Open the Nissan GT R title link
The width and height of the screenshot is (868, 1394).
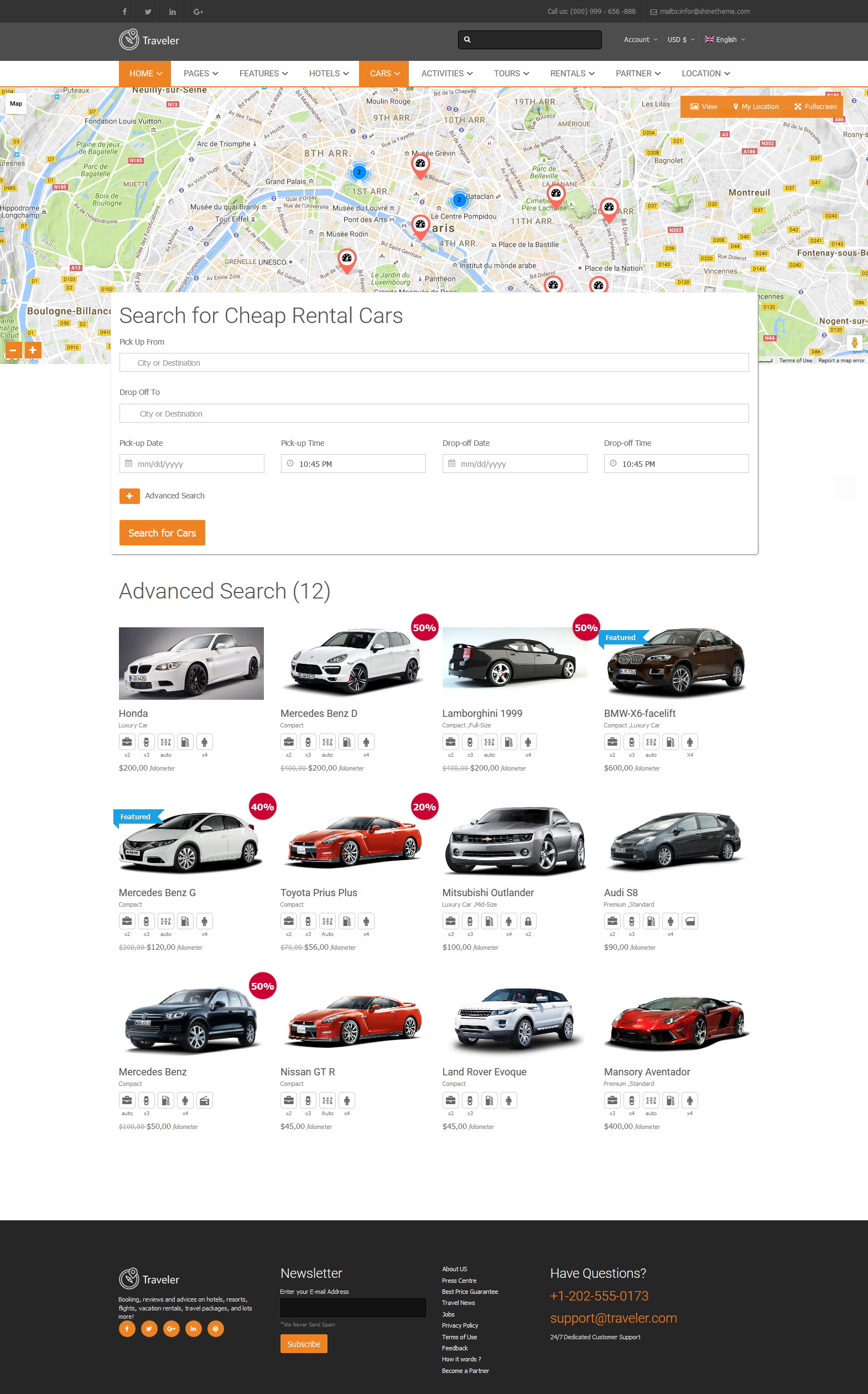pyautogui.click(x=308, y=1072)
